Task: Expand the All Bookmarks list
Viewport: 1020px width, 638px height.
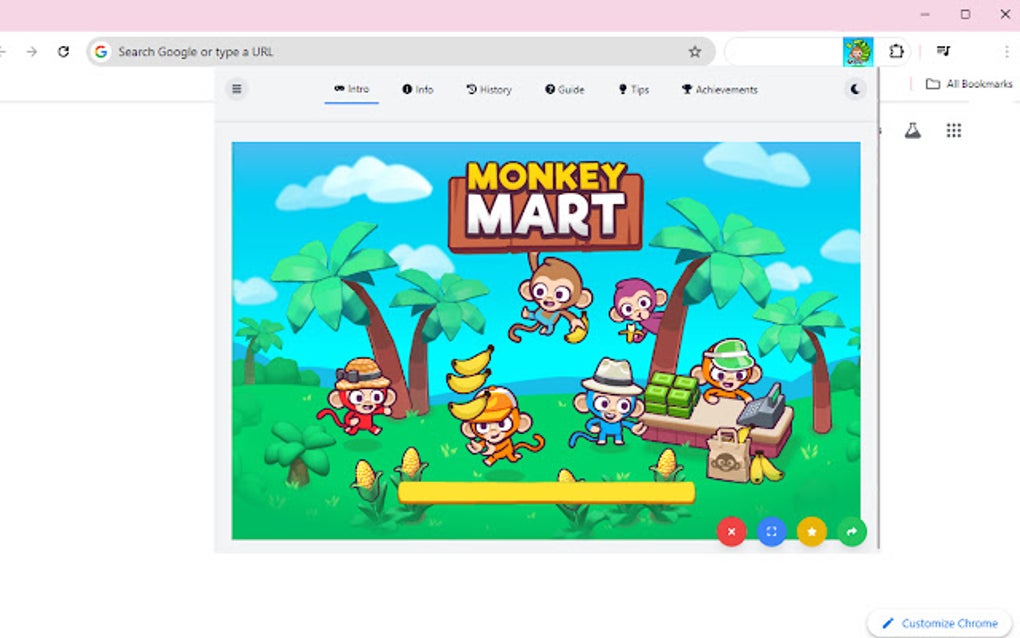Action: click(965, 84)
